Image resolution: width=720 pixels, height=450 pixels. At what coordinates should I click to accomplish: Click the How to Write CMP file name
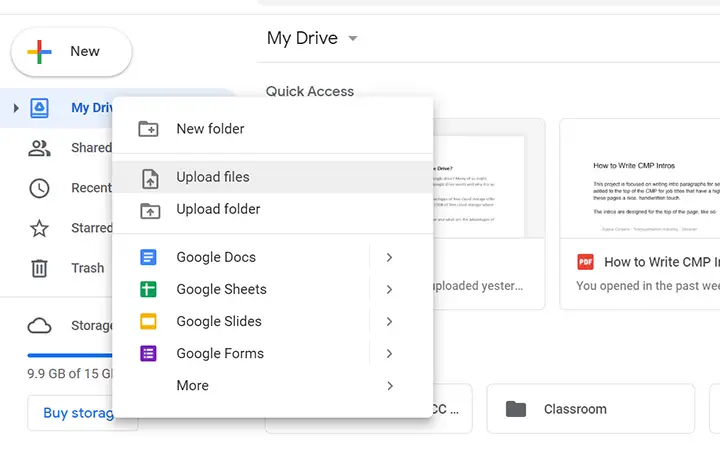click(662, 262)
